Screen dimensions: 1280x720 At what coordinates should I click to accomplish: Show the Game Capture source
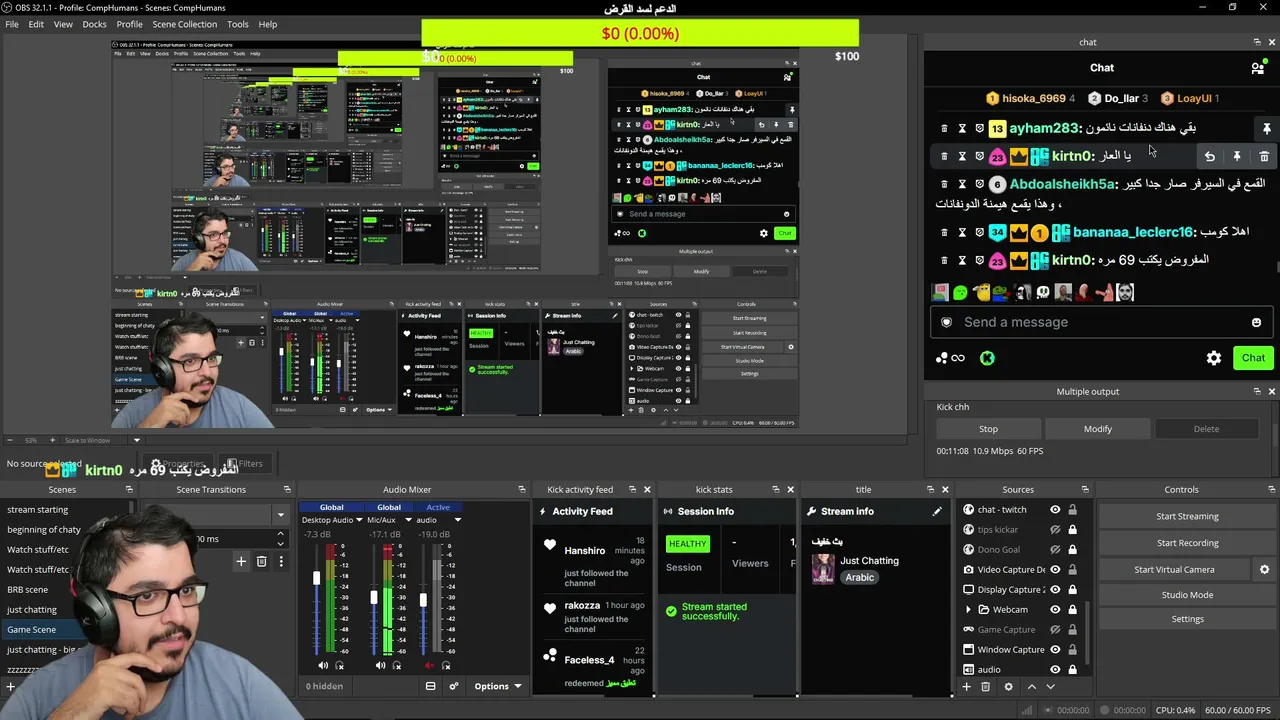1055,630
